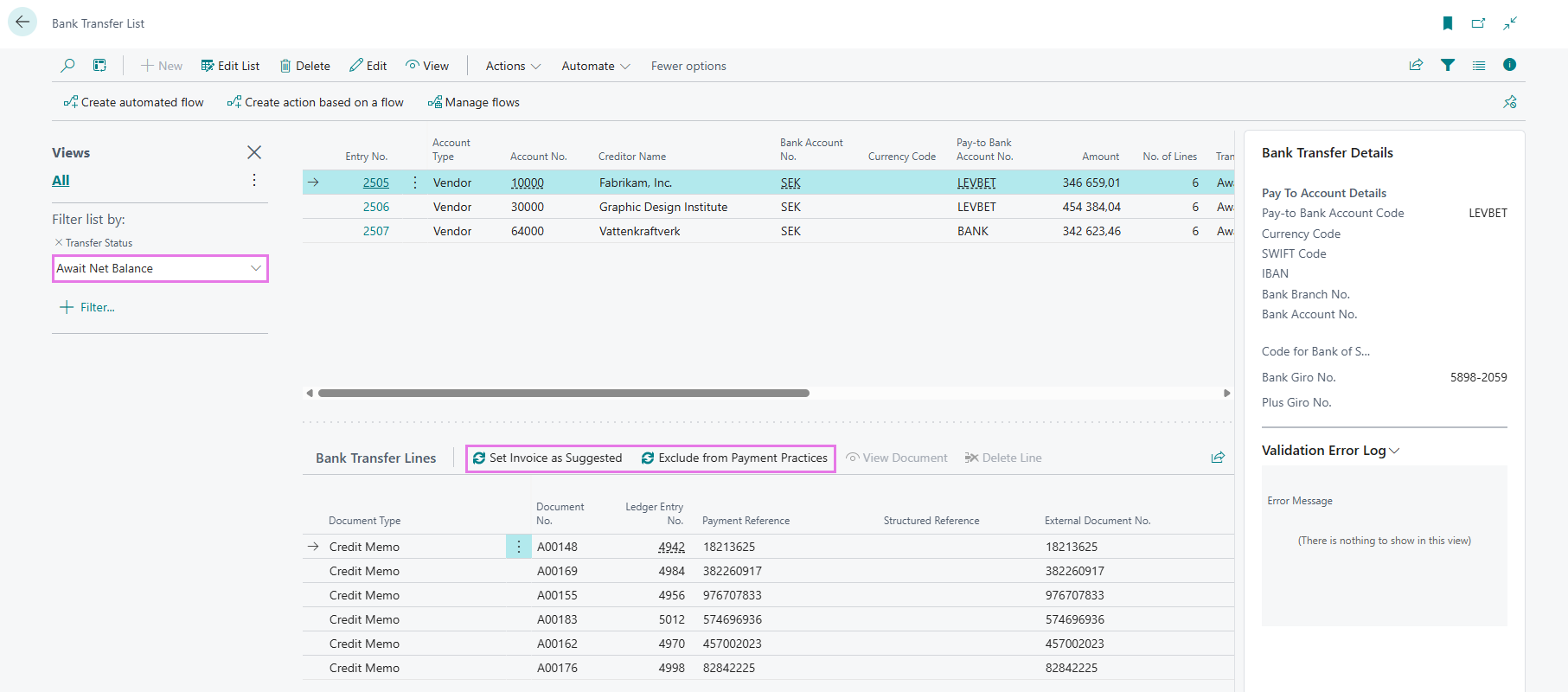Select the All view link
This screenshot has height=692, width=1568.
(61, 180)
